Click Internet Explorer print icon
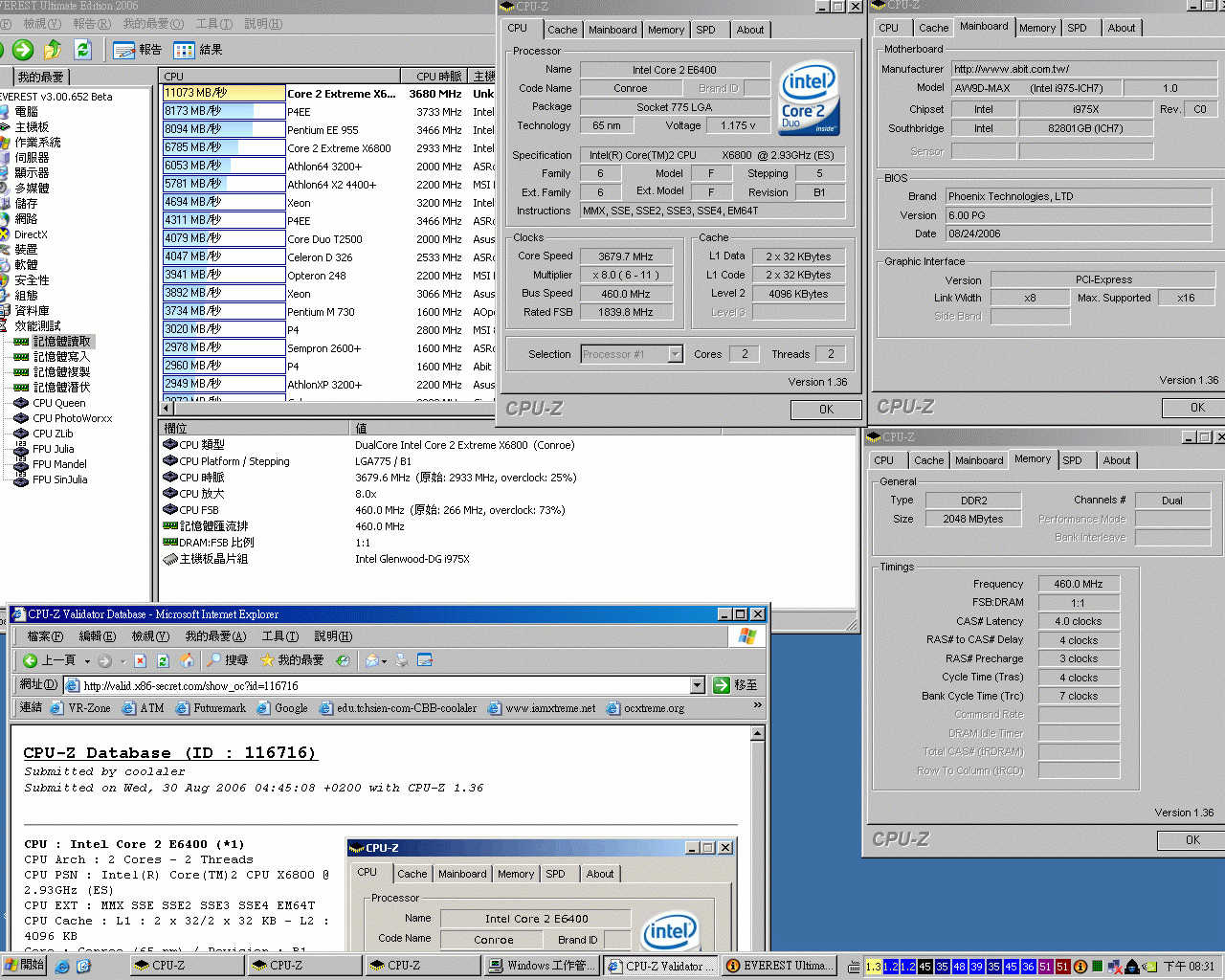1225x980 pixels. coord(402,660)
